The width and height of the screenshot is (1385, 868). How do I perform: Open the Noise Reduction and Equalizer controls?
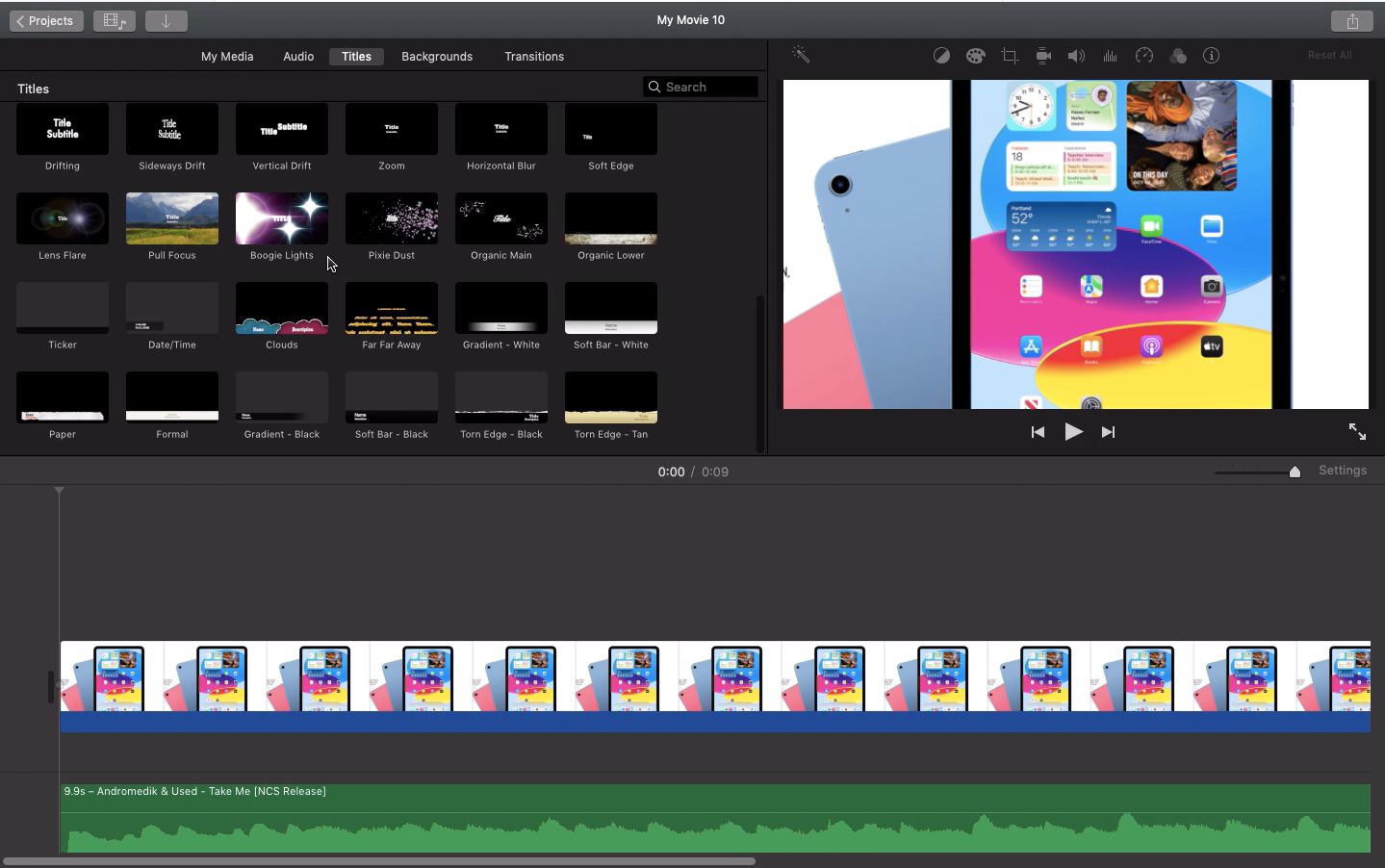click(1110, 55)
